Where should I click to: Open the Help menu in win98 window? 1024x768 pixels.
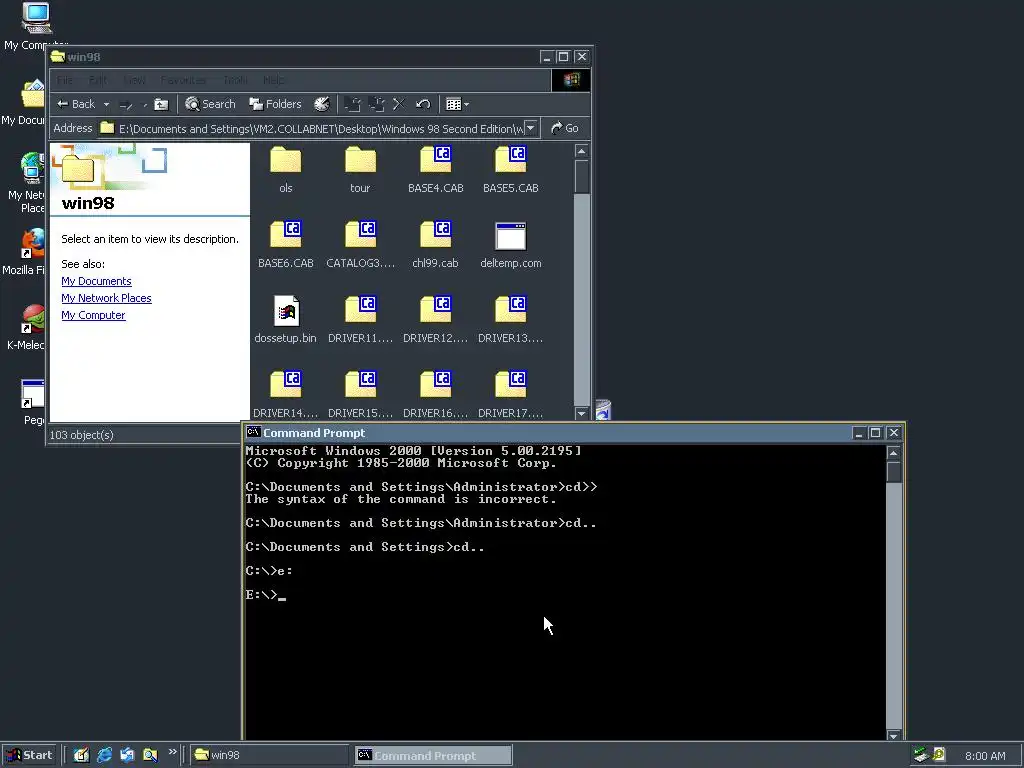coord(274,80)
